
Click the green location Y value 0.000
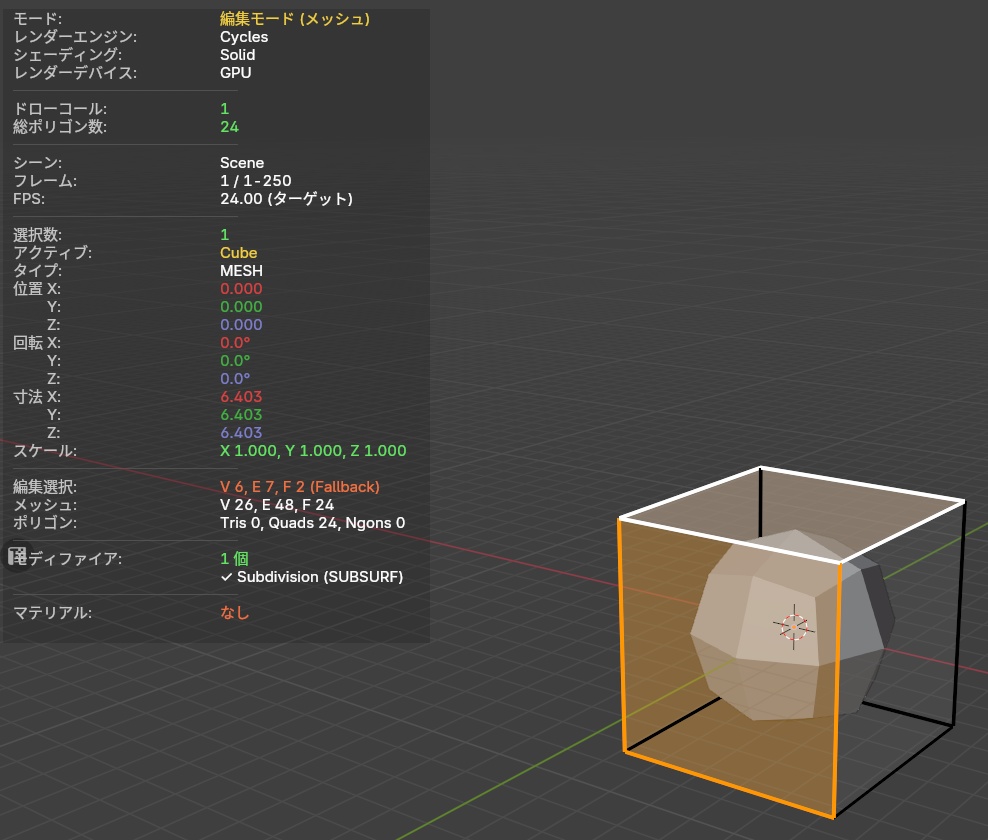(x=241, y=307)
